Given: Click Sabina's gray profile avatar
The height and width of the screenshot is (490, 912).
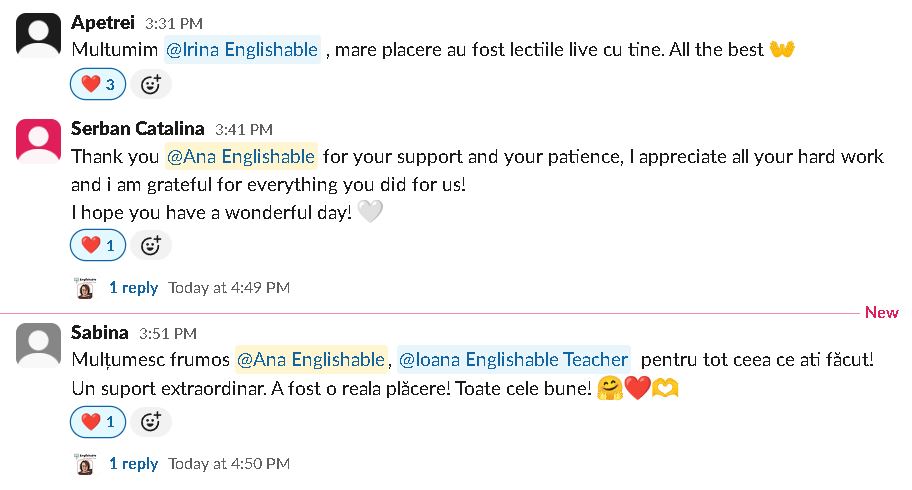Looking at the screenshot, I should tap(39, 345).
